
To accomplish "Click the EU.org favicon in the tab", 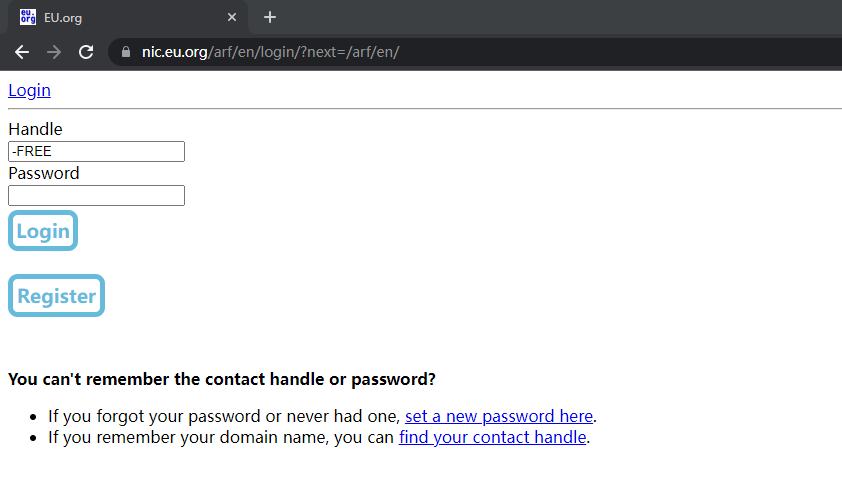I will (x=27, y=17).
